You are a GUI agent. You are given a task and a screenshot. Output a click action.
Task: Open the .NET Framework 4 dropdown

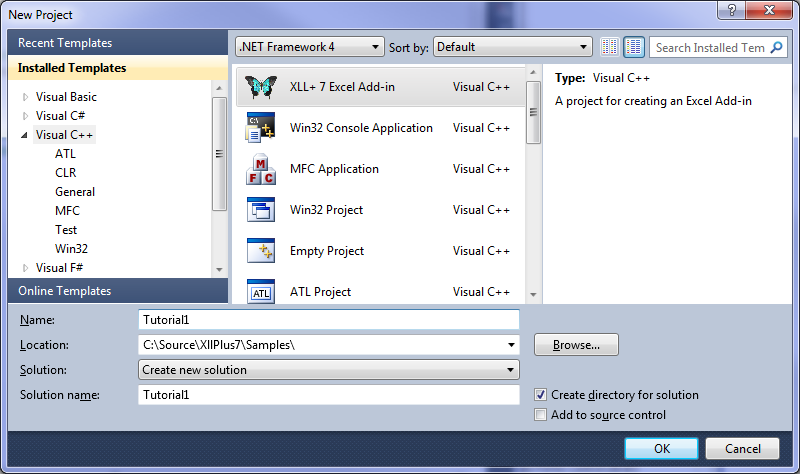(310, 47)
